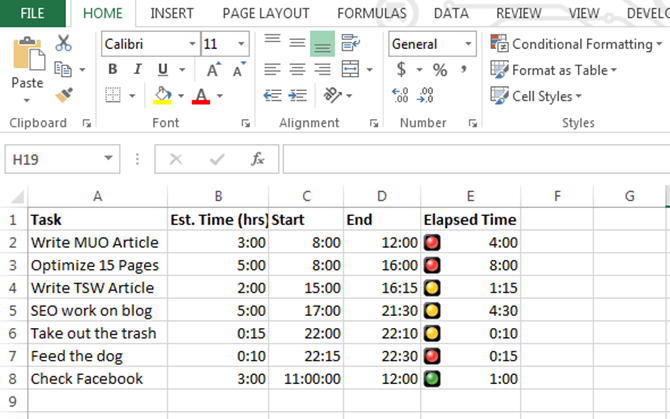Open the Cell Styles gallery
Viewport: 670px width, 419px height.
tap(537, 96)
